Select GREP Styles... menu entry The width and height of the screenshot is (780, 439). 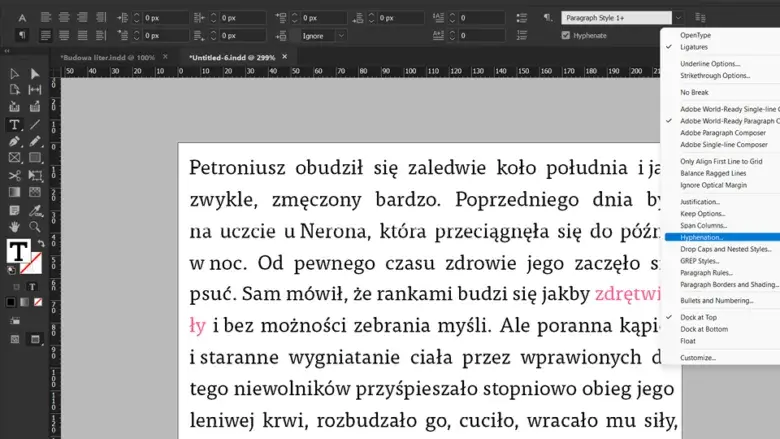pyautogui.click(x=699, y=261)
